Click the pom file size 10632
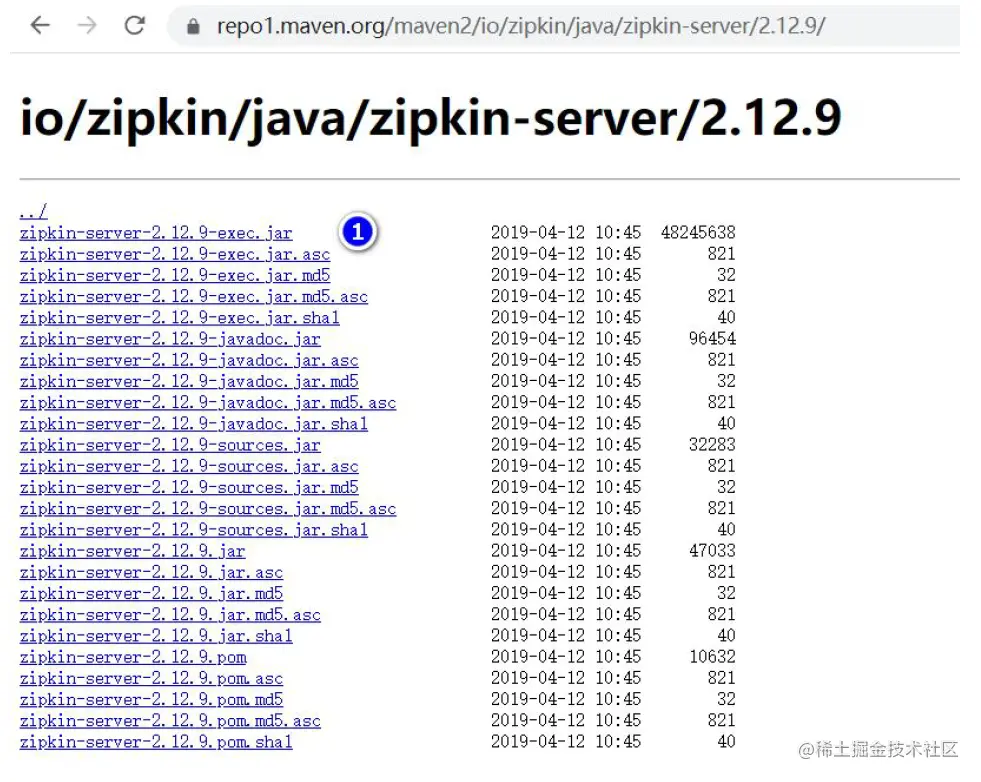 pyautogui.click(x=713, y=658)
